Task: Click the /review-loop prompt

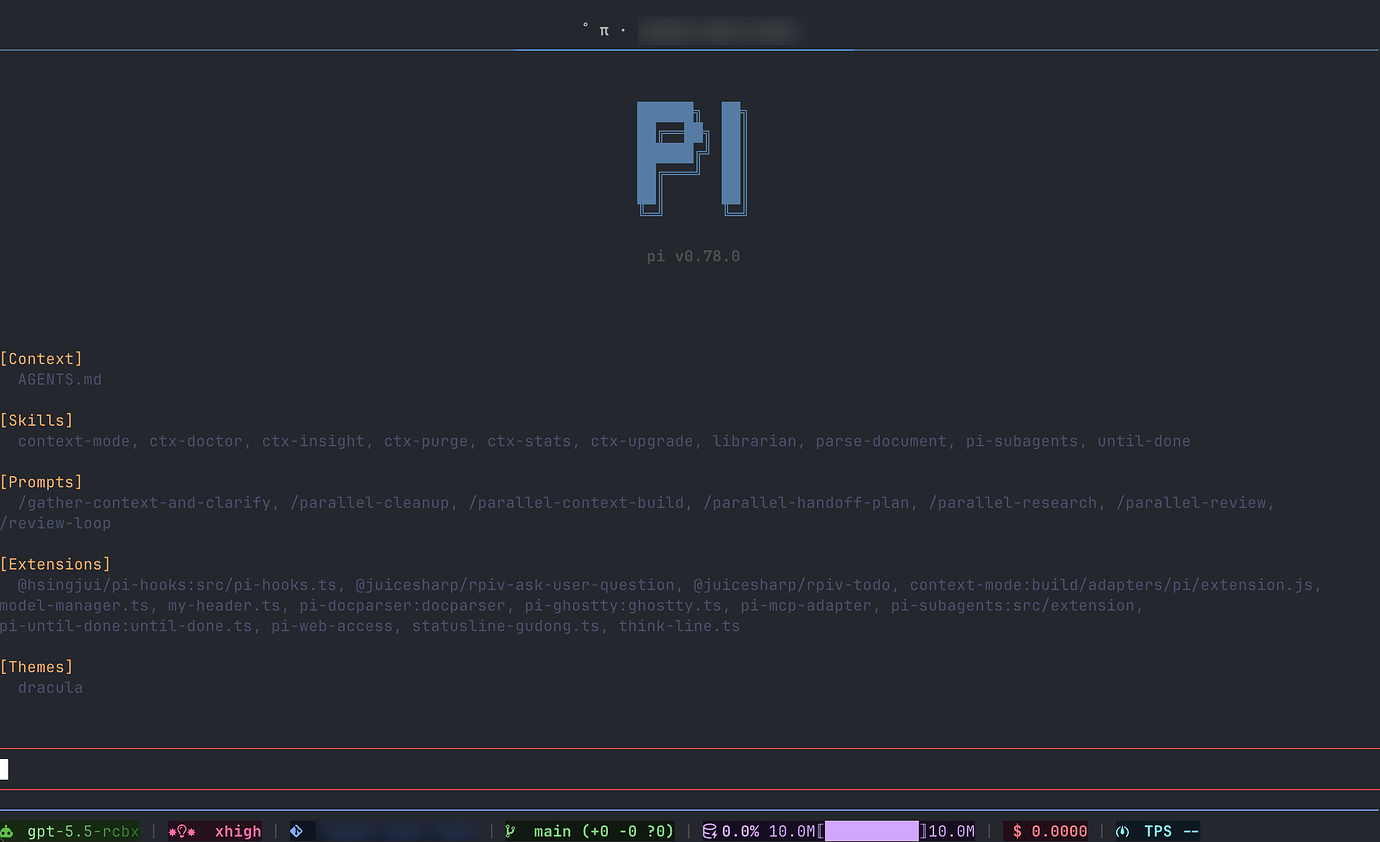Action: [55, 523]
